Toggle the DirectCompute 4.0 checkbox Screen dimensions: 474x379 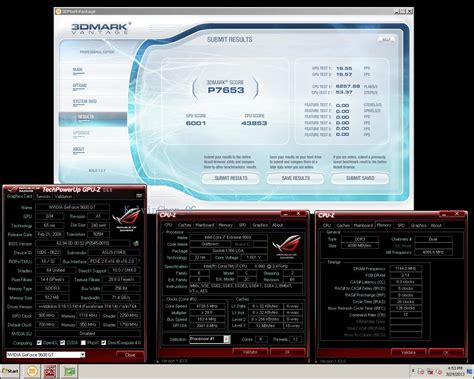[x=104, y=343]
